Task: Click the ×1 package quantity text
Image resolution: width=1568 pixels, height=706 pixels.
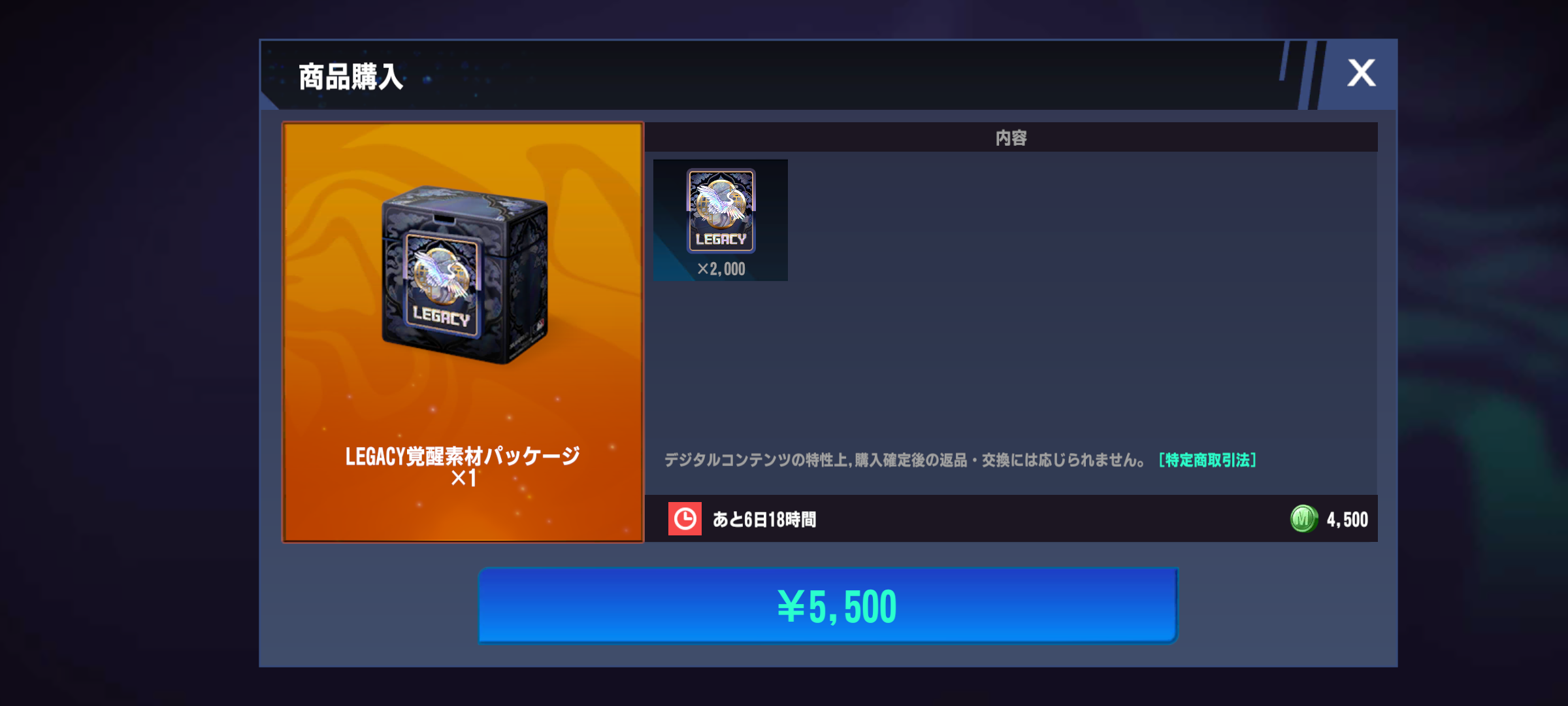Action: (x=463, y=478)
